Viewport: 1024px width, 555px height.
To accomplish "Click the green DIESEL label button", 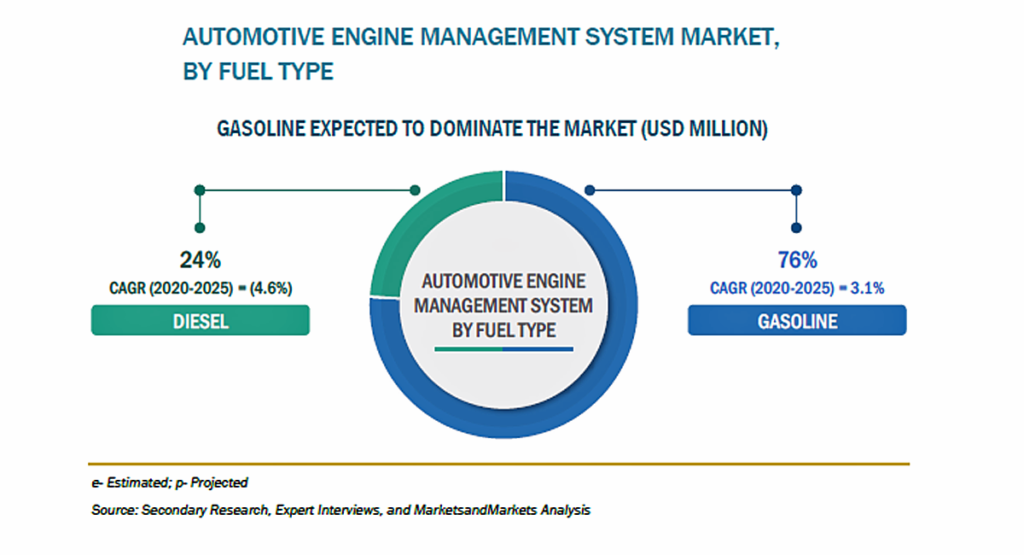I will [x=200, y=321].
